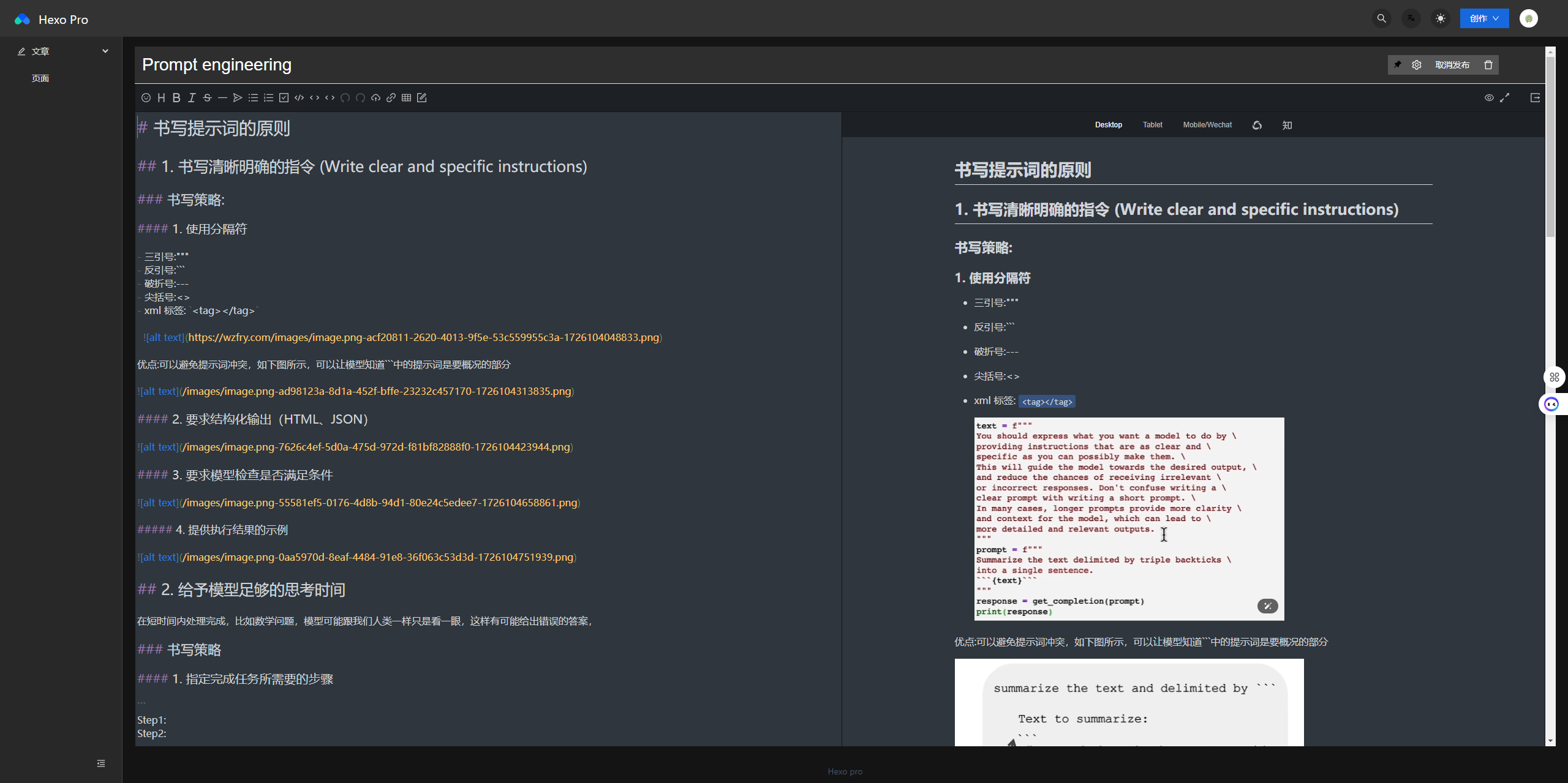The height and width of the screenshot is (783, 1568).
Task: Click the 取消发布 unpublish button
Action: (x=1452, y=65)
